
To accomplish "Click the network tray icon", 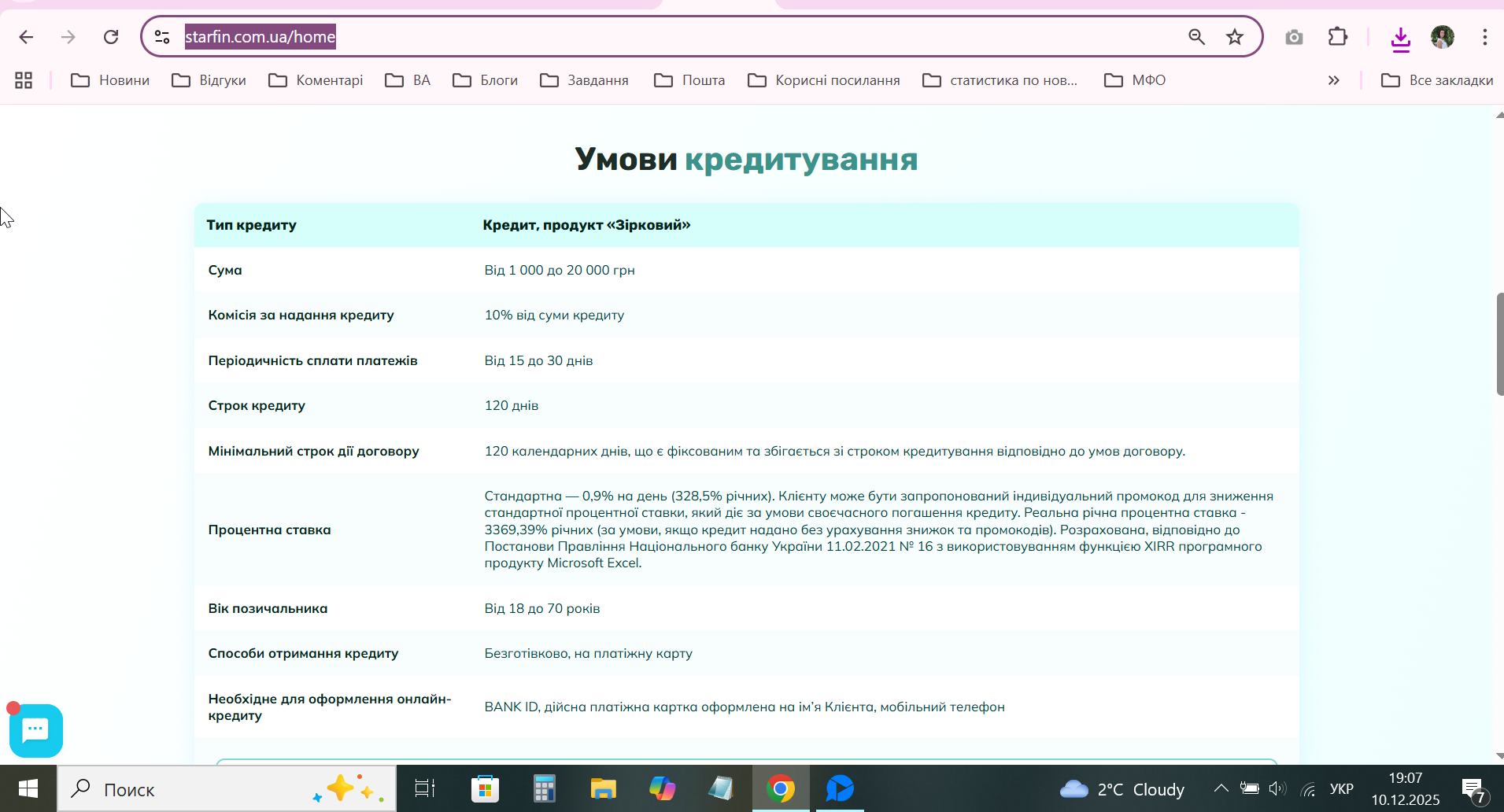I will pos(1308,789).
